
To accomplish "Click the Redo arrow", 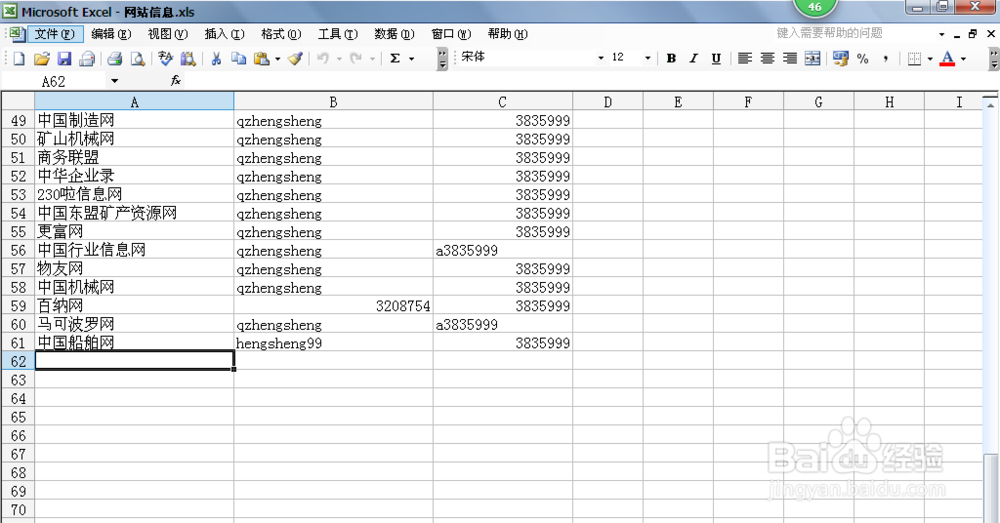I will 356,59.
